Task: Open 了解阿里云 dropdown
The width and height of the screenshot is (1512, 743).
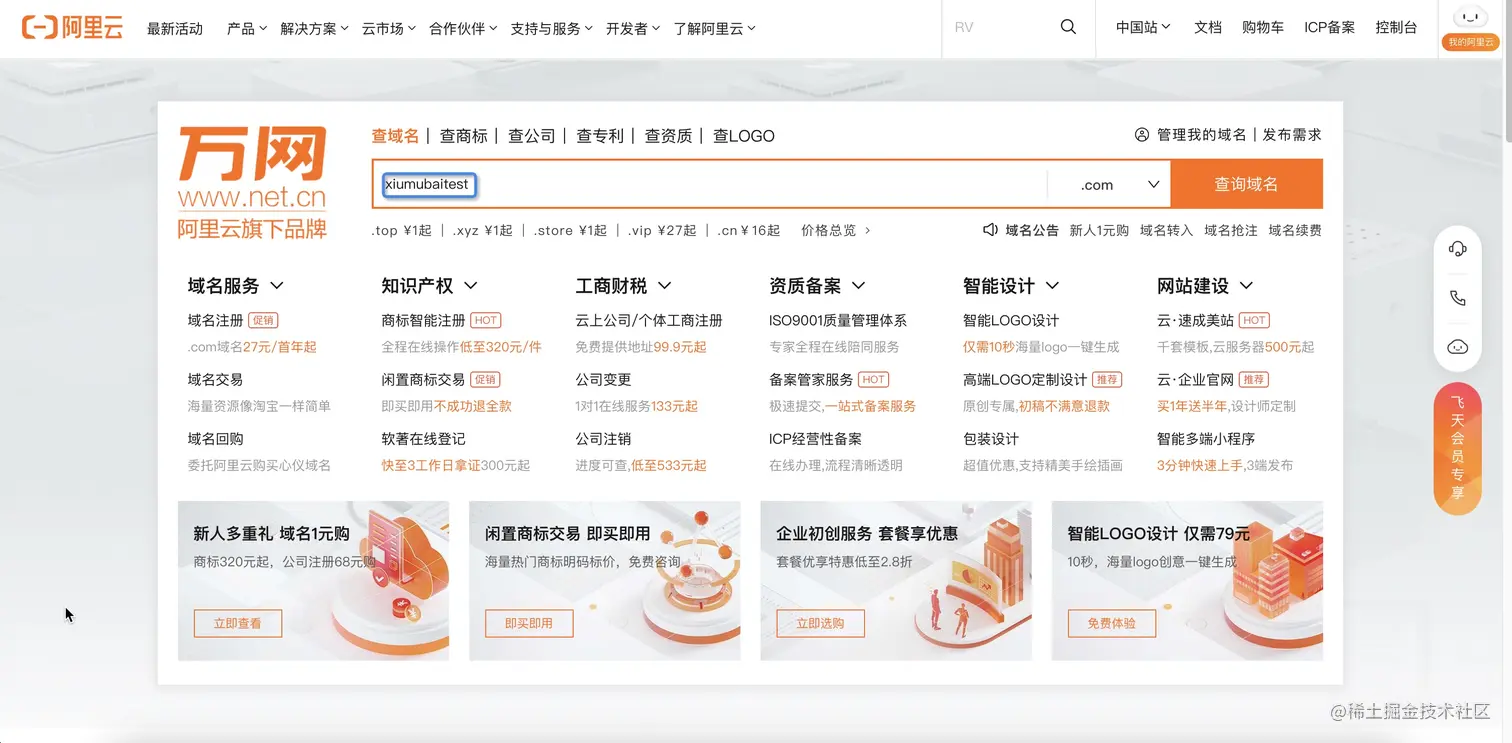Action: click(714, 29)
